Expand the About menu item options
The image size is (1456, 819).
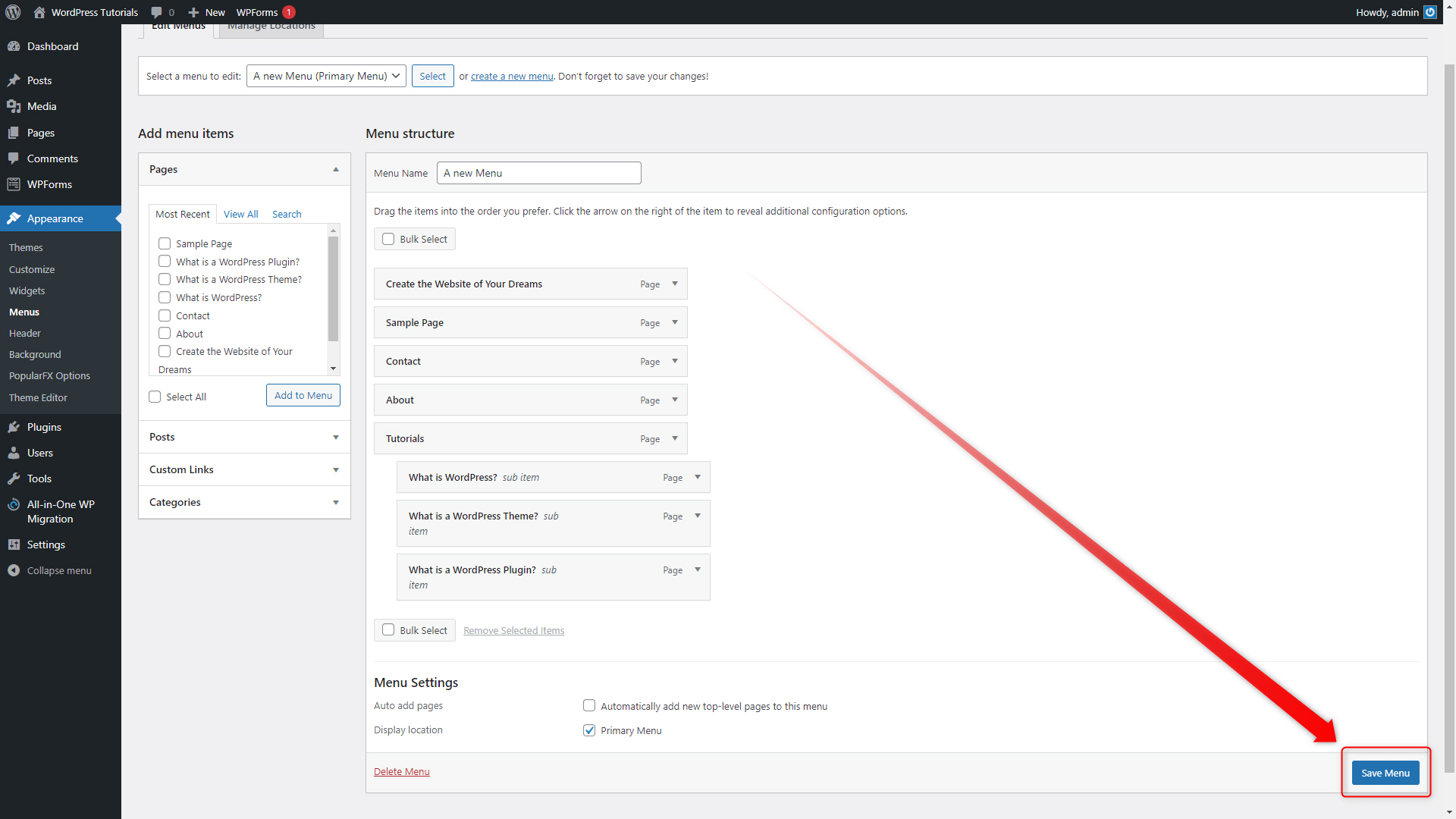click(675, 400)
